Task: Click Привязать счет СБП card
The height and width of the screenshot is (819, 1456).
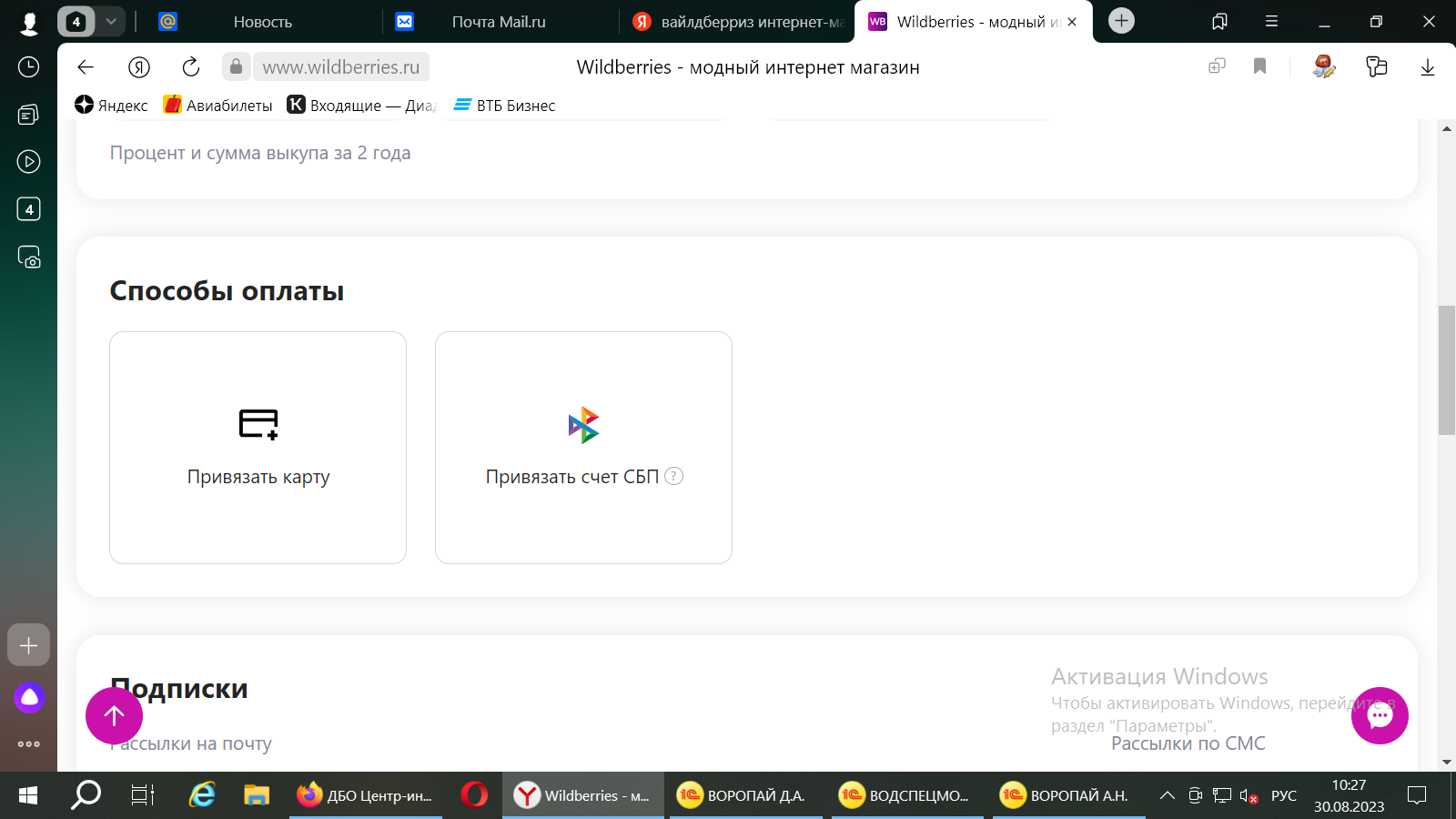Action: (583, 448)
